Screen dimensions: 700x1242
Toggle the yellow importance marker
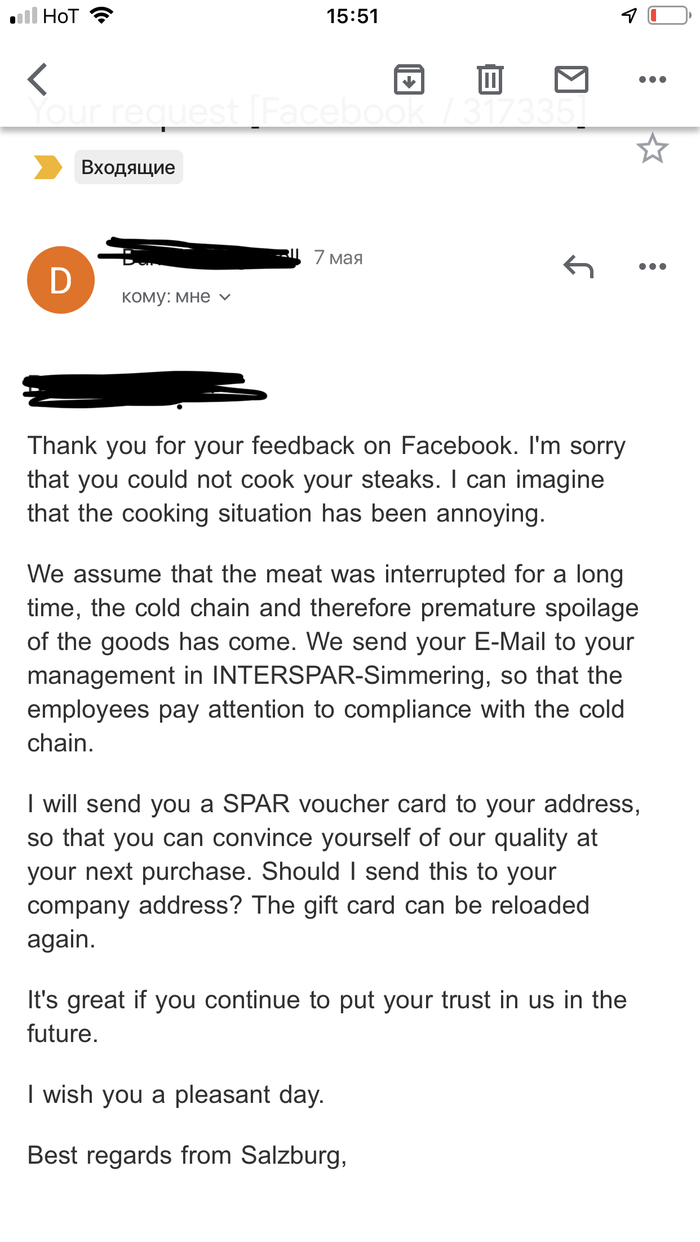48,168
